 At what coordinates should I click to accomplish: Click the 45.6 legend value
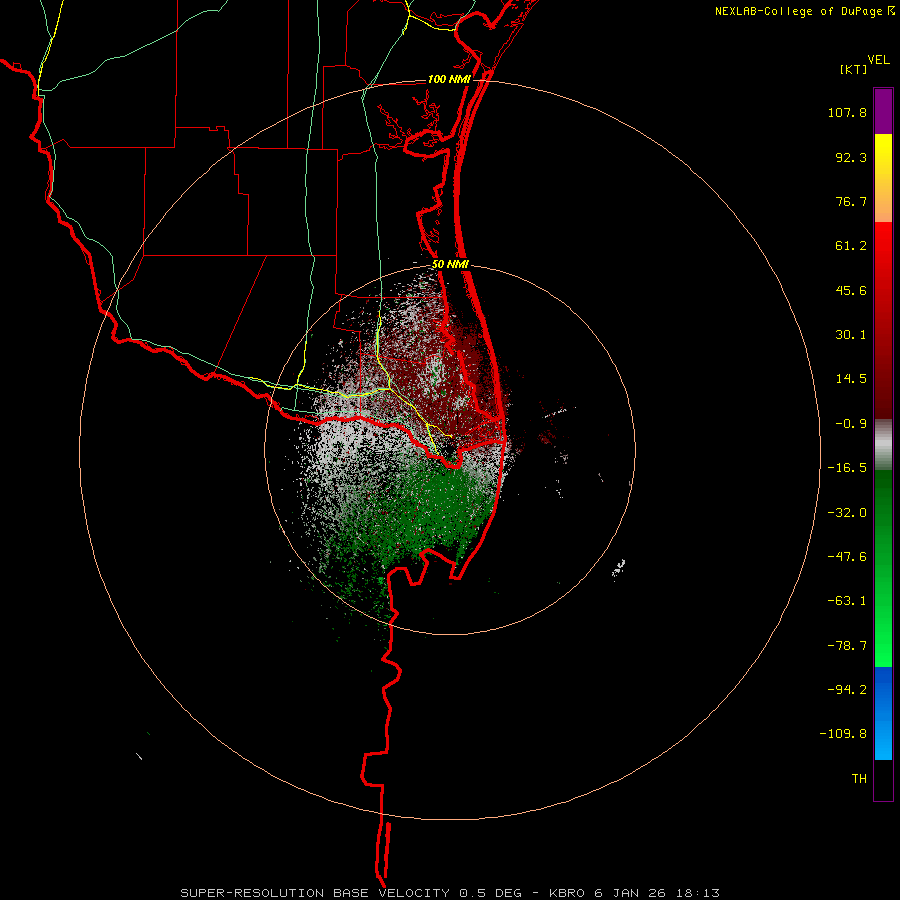(851, 290)
